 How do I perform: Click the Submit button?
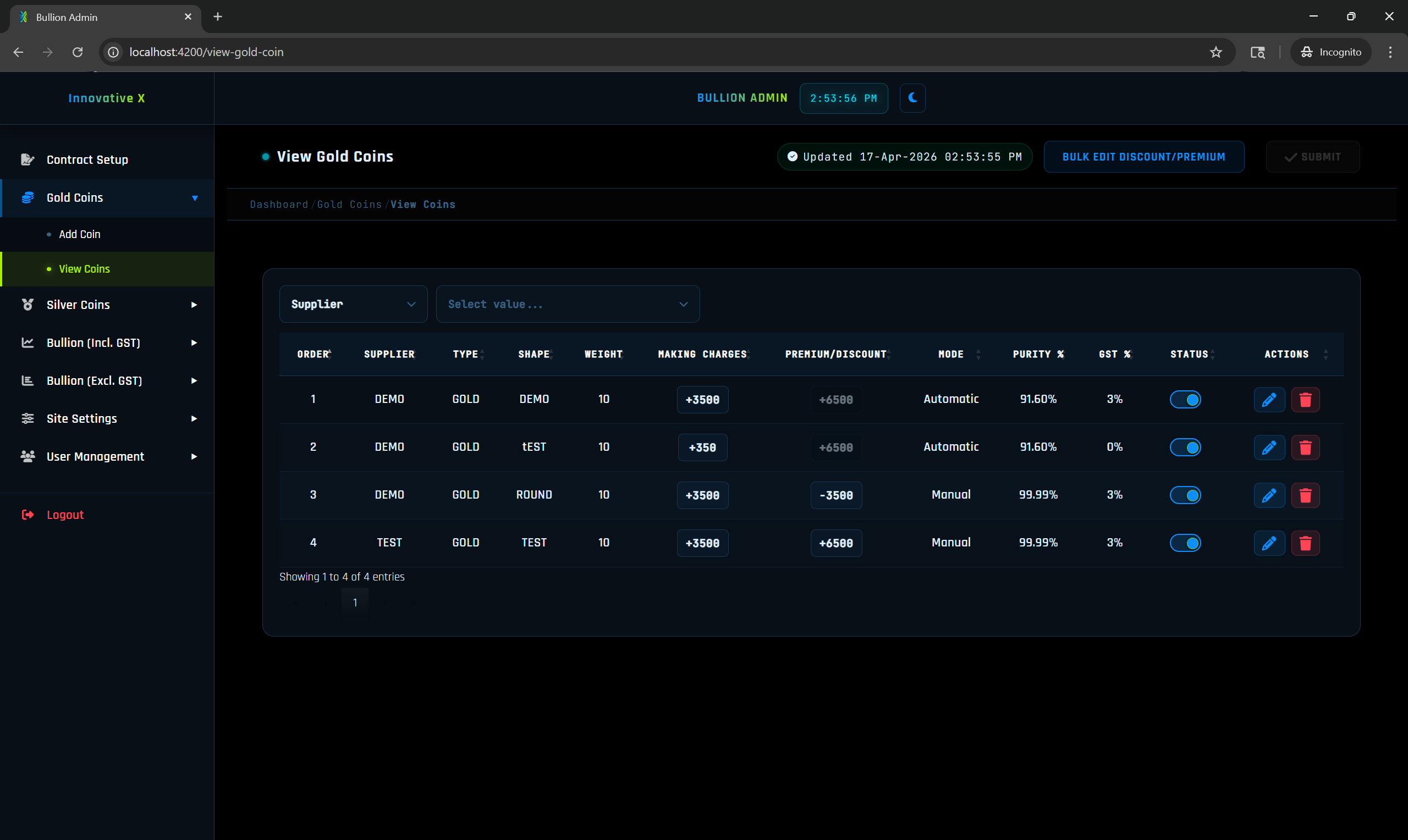click(1312, 157)
